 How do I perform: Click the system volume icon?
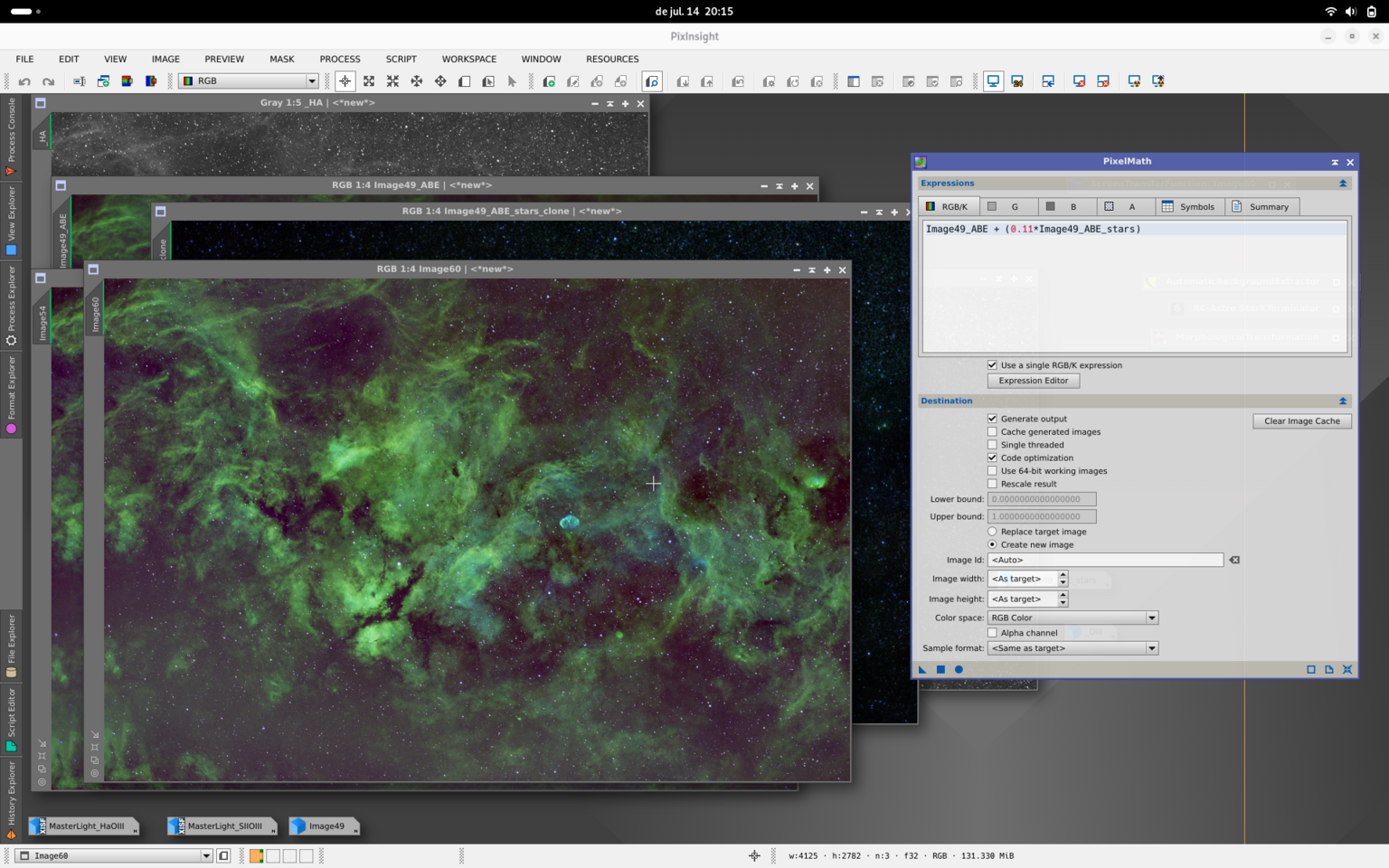1350,12
